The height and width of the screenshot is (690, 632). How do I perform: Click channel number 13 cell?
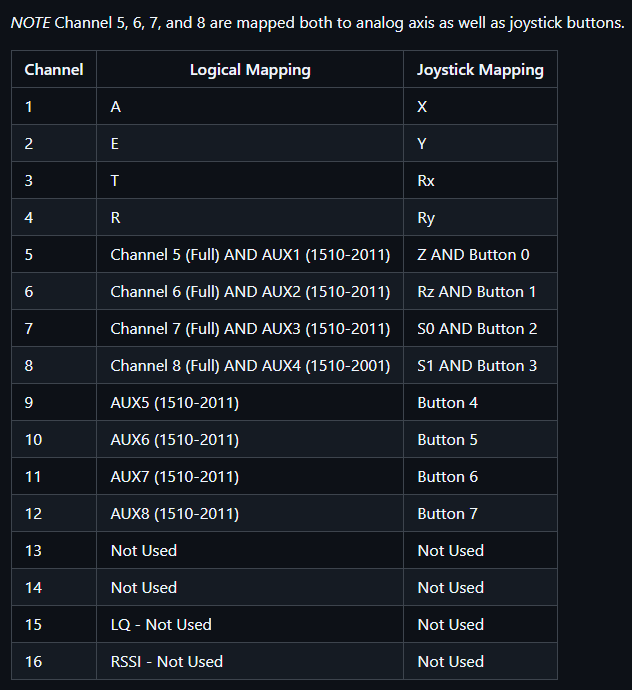click(34, 551)
